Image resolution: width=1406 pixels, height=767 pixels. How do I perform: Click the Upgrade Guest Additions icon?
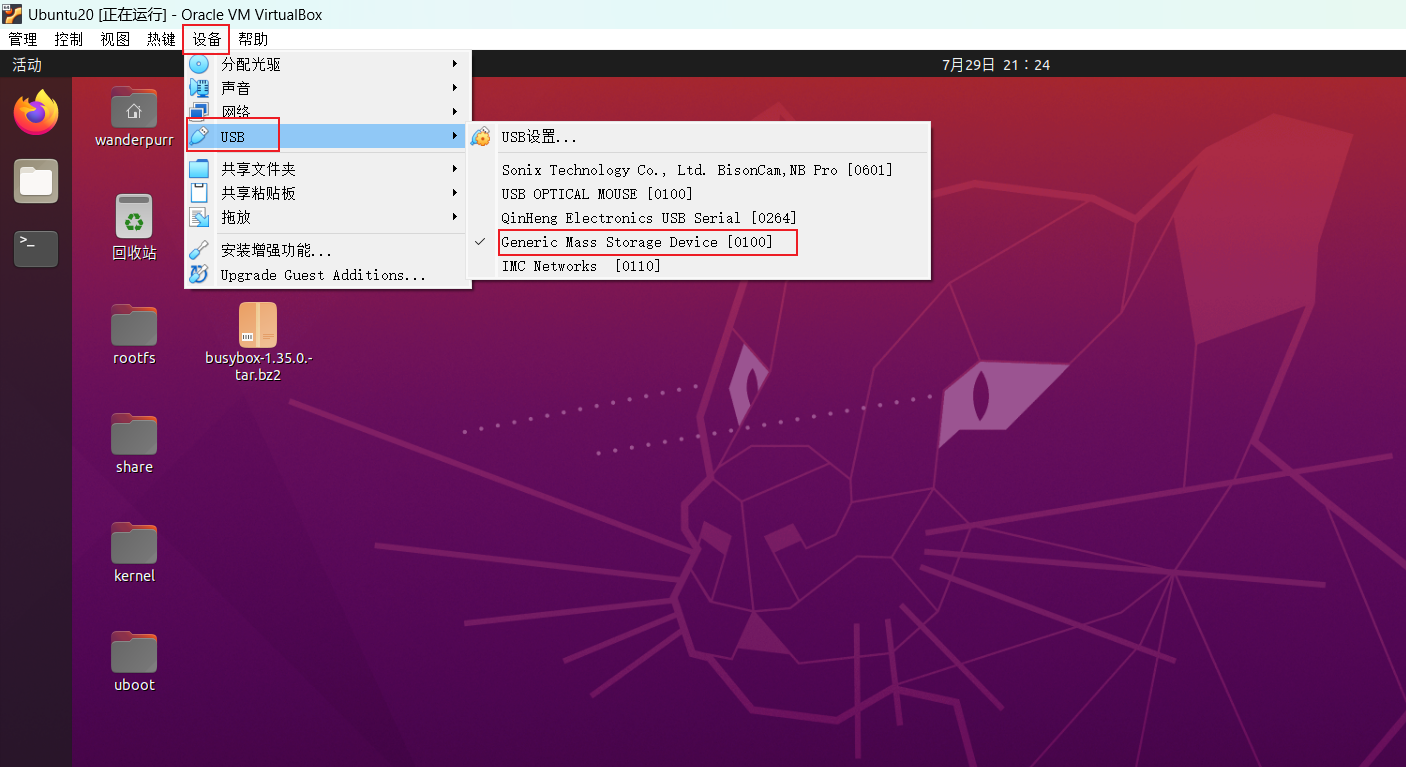[x=200, y=275]
